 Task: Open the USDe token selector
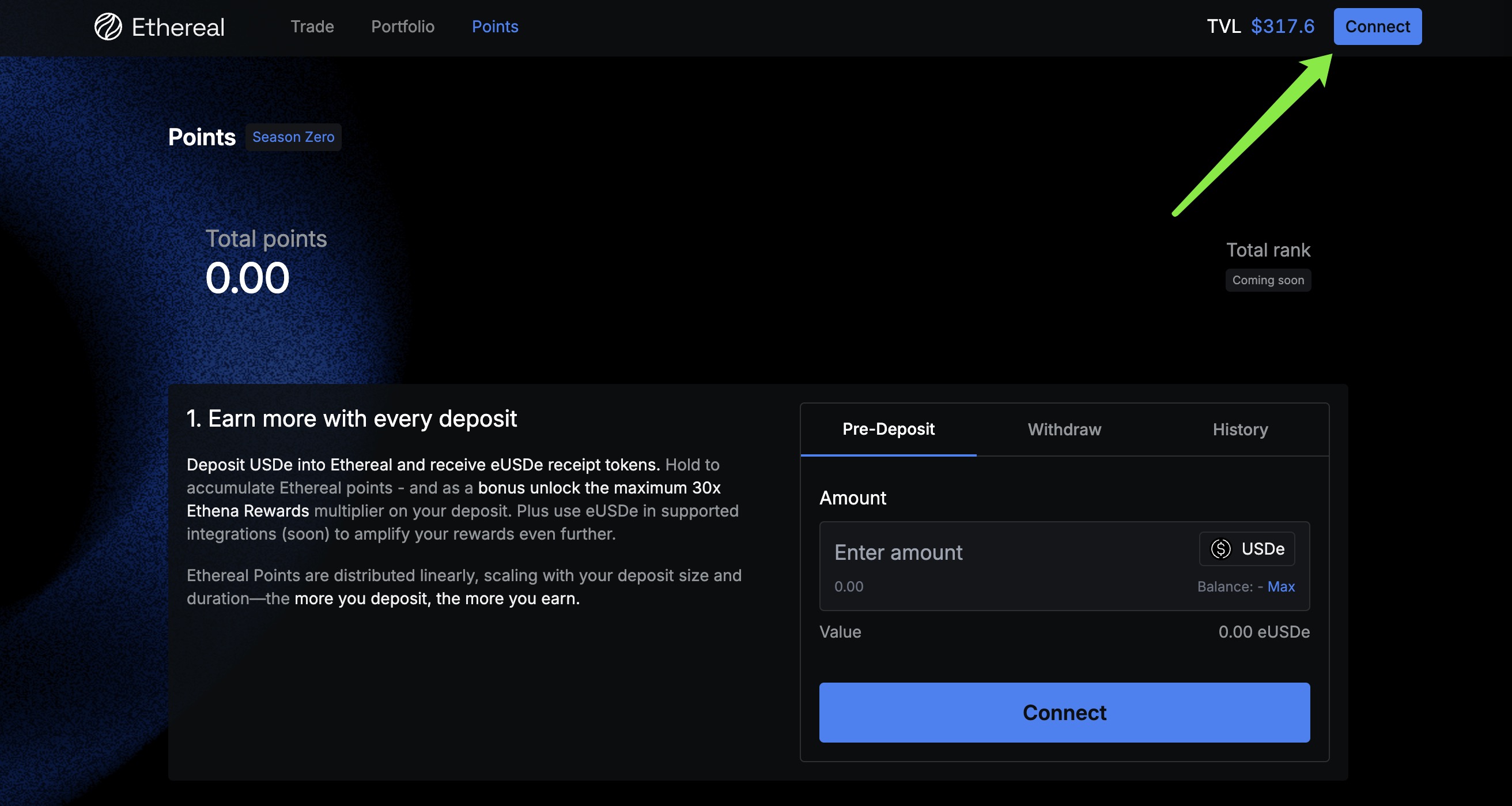[1247, 549]
